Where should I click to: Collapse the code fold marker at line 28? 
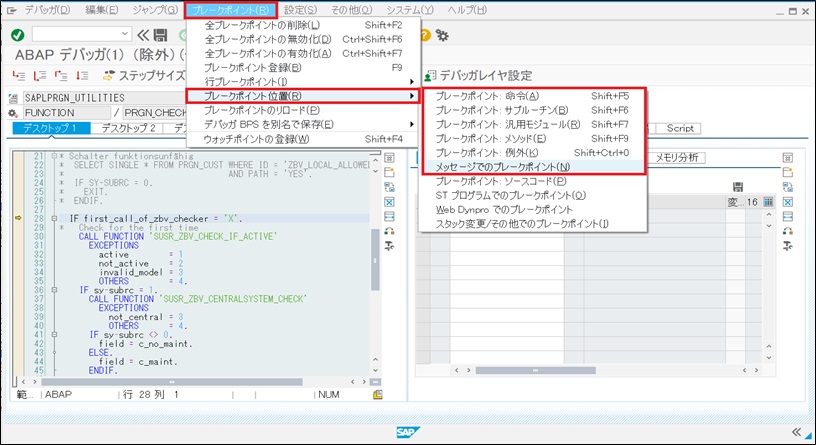[x=54, y=219]
